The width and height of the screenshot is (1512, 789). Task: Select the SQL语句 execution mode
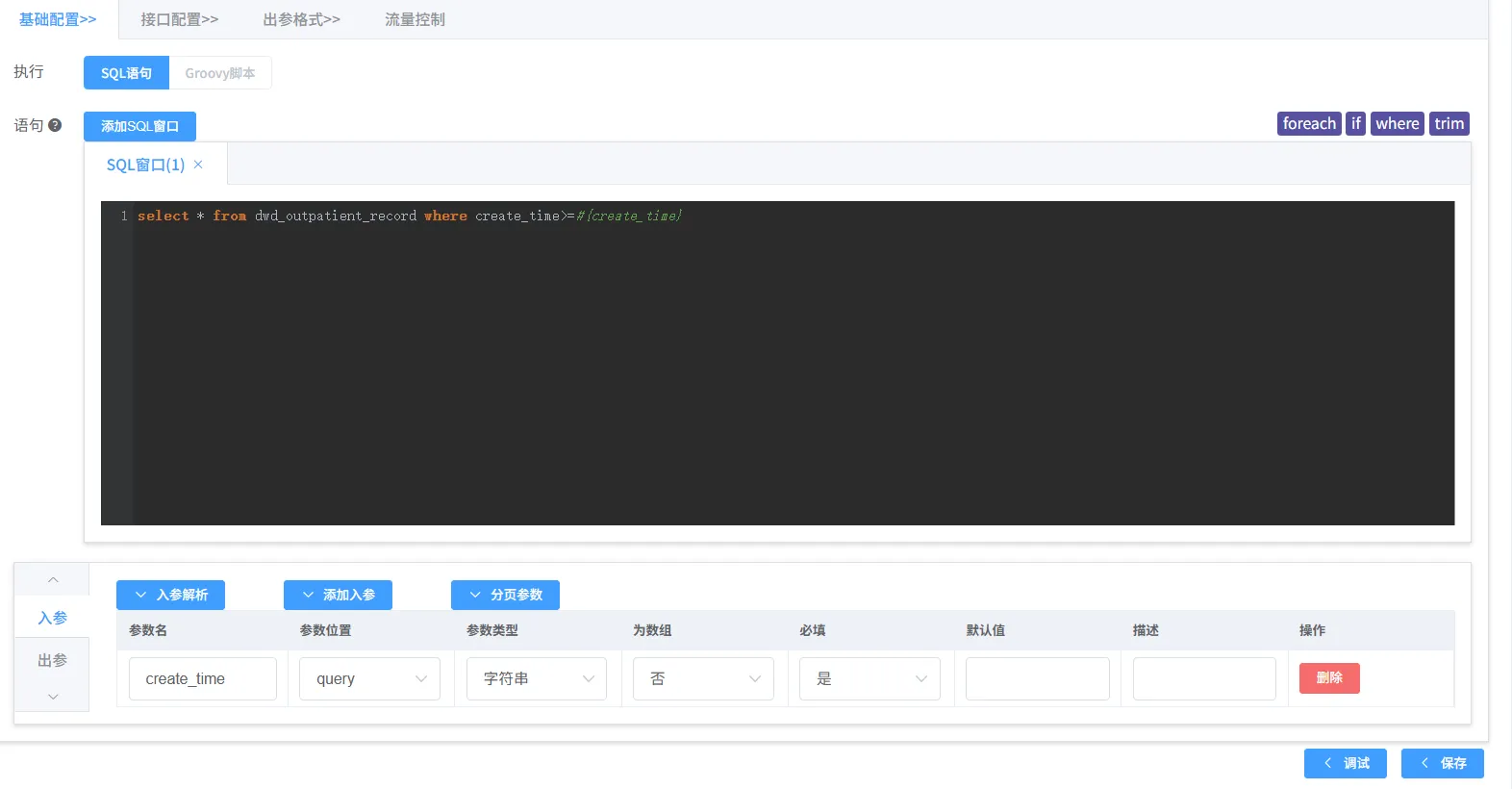126,73
